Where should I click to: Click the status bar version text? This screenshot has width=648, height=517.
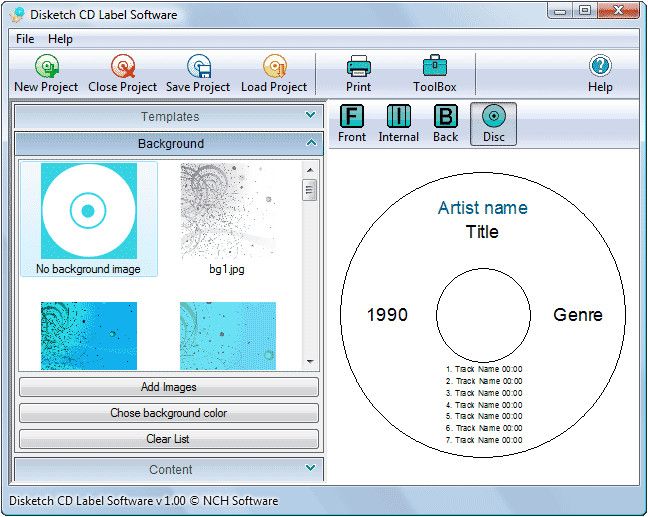(x=143, y=500)
